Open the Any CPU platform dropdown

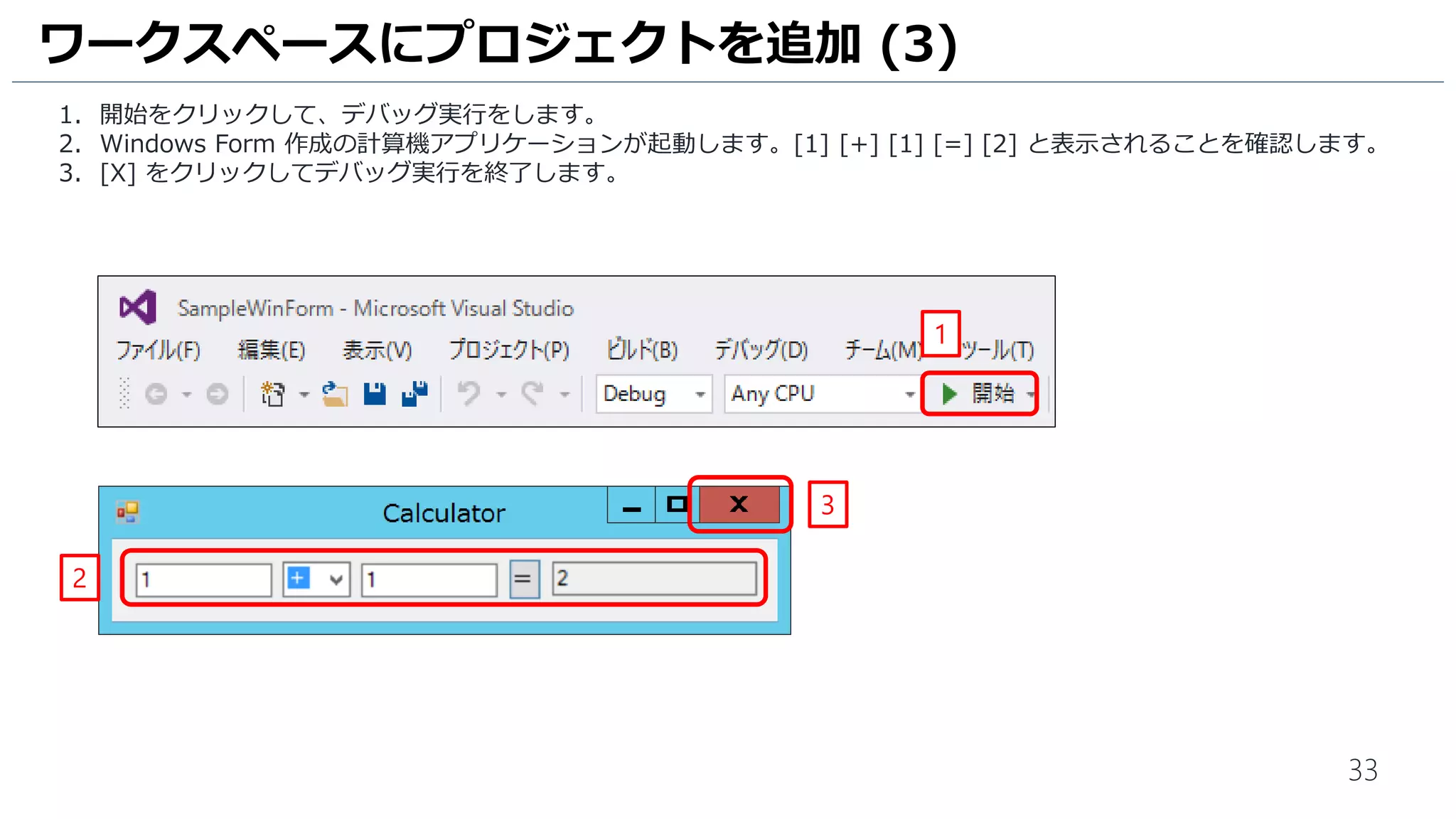tap(822, 394)
